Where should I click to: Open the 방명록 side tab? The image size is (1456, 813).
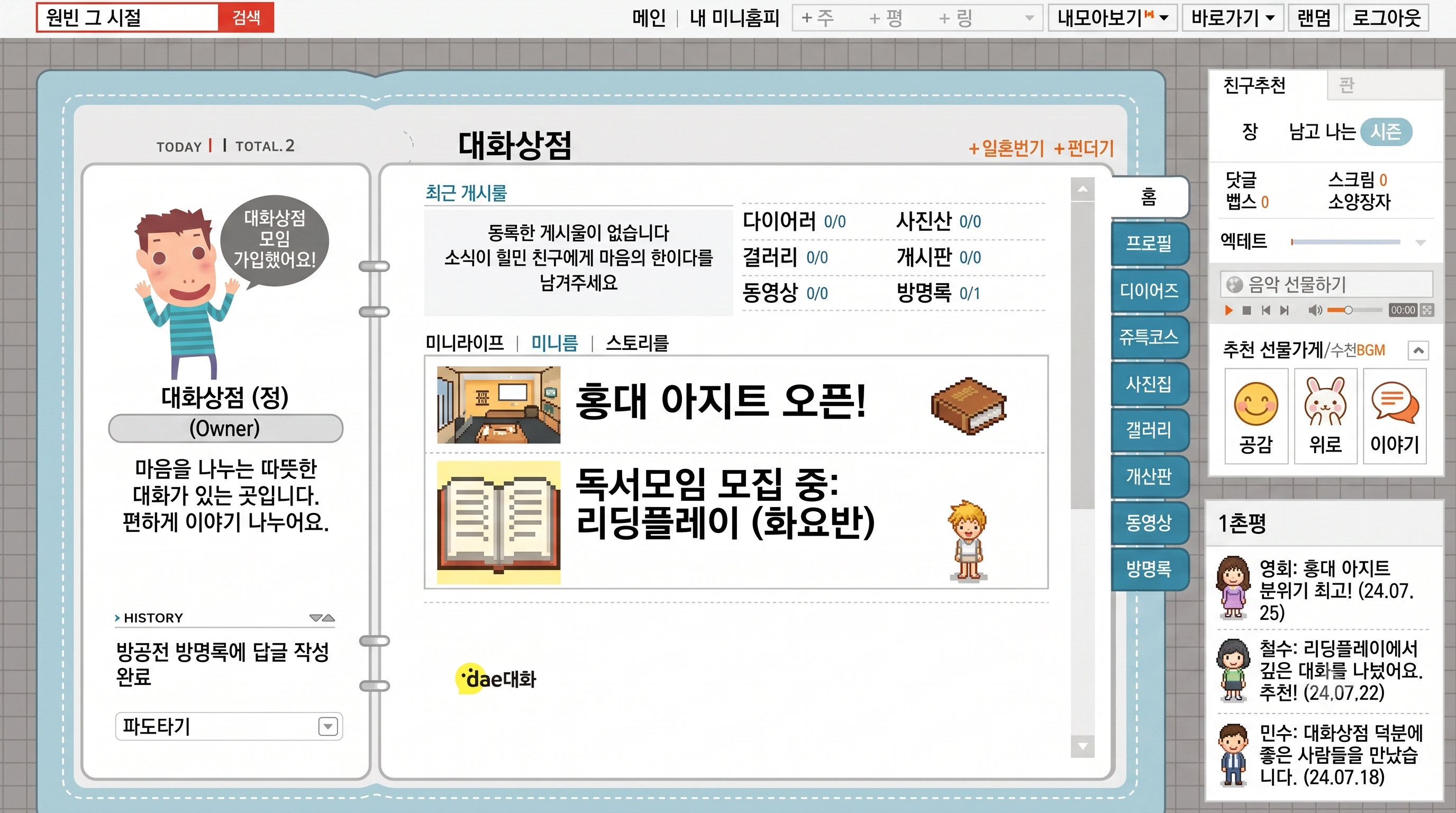pos(1149,569)
